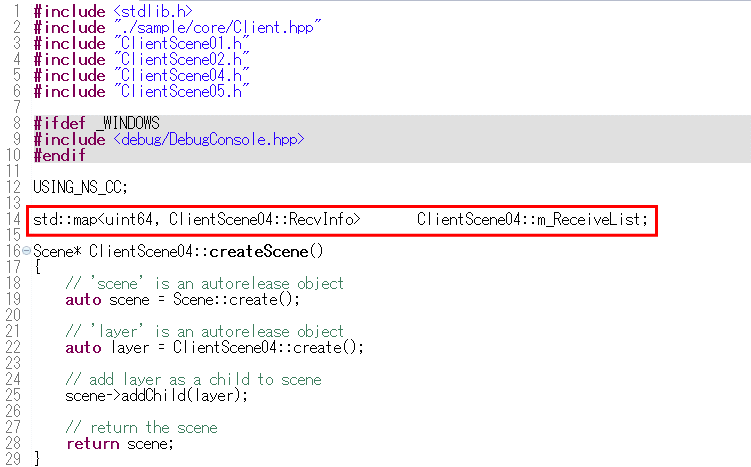
Task: Click line number 8 in gutter
Action: click(17, 123)
